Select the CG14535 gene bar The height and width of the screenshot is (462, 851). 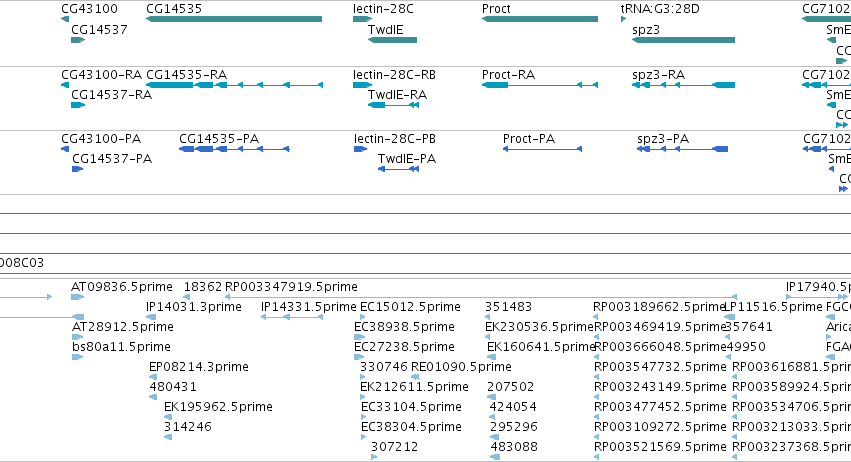coord(234,19)
